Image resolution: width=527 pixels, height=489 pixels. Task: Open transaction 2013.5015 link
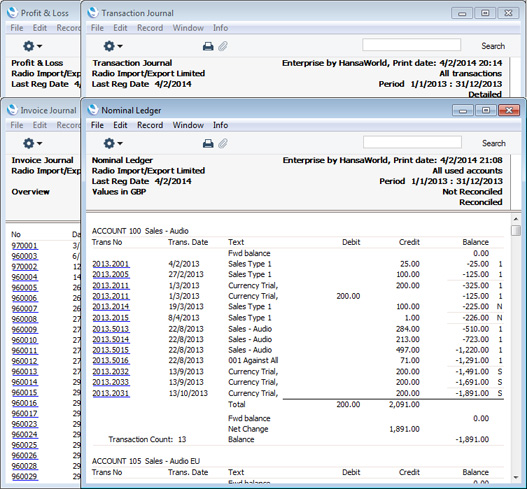point(111,350)
